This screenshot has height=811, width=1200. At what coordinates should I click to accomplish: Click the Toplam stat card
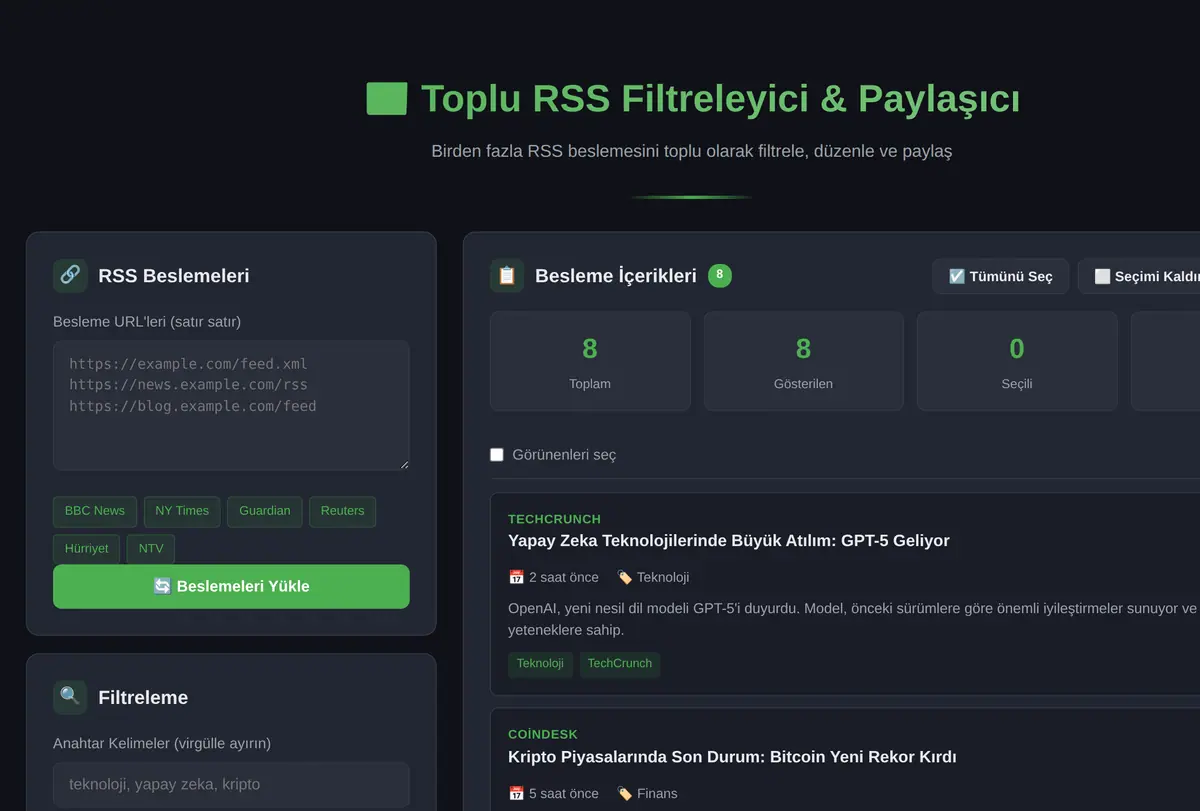click(x=590, y=361)
